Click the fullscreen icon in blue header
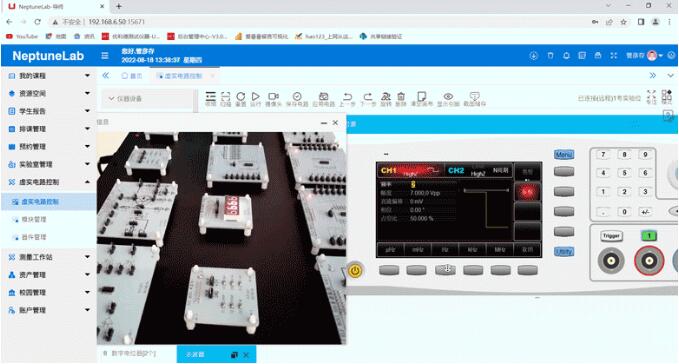This screenshot has width=679, height=364. click(x=614, y=55)
